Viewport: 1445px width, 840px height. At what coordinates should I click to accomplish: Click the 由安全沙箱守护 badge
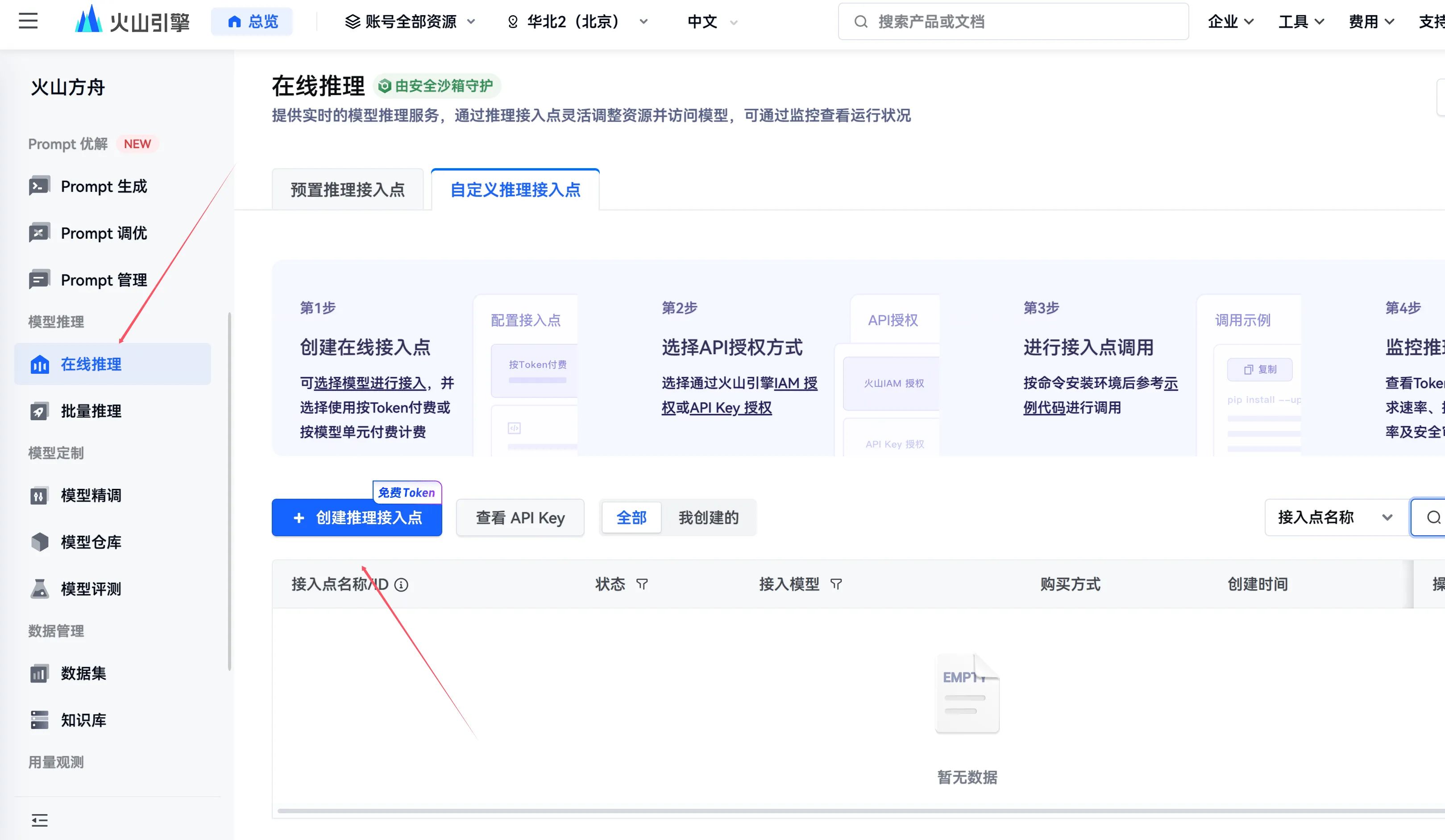437,86
